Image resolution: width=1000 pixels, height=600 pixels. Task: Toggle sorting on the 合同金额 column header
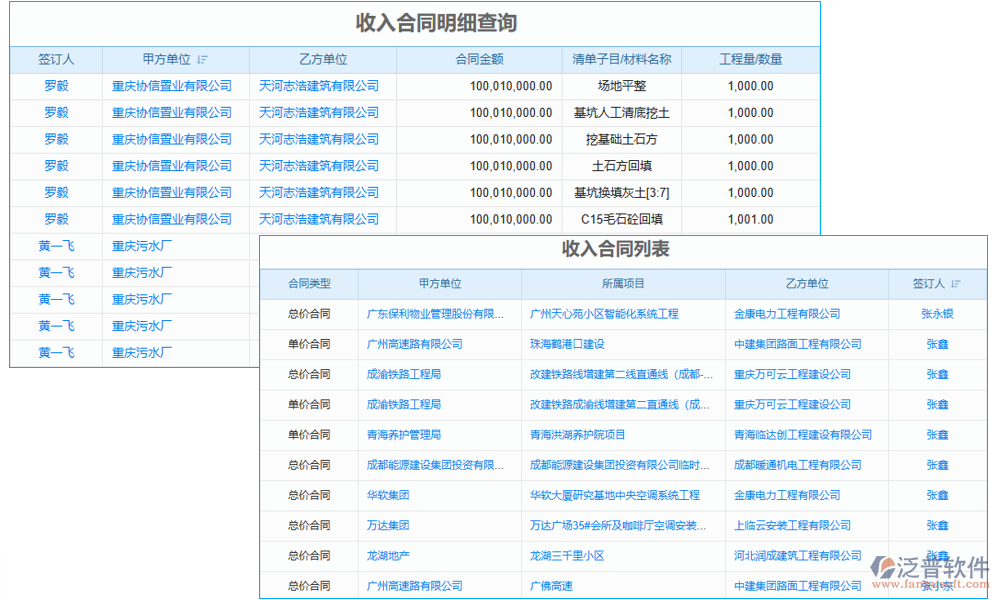coord(478,59)
